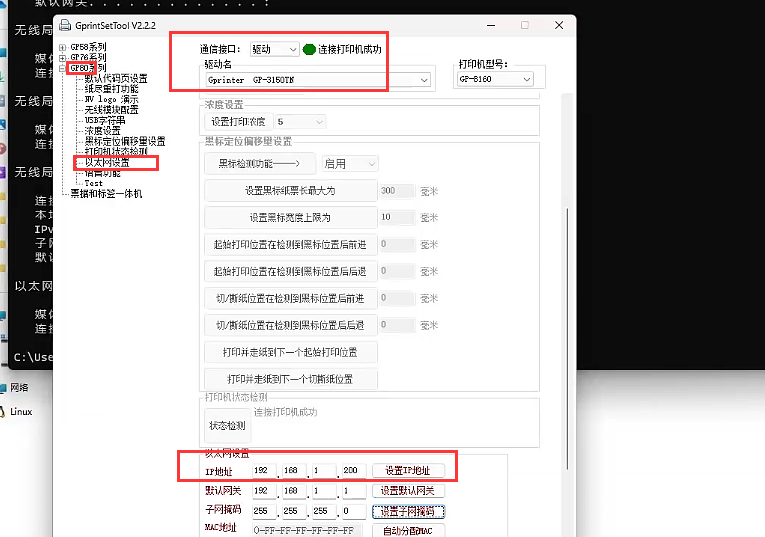Screen dimensions: 765x537
Task: Select 以太网设置 in the tree
Action: (x=107, y=162)
